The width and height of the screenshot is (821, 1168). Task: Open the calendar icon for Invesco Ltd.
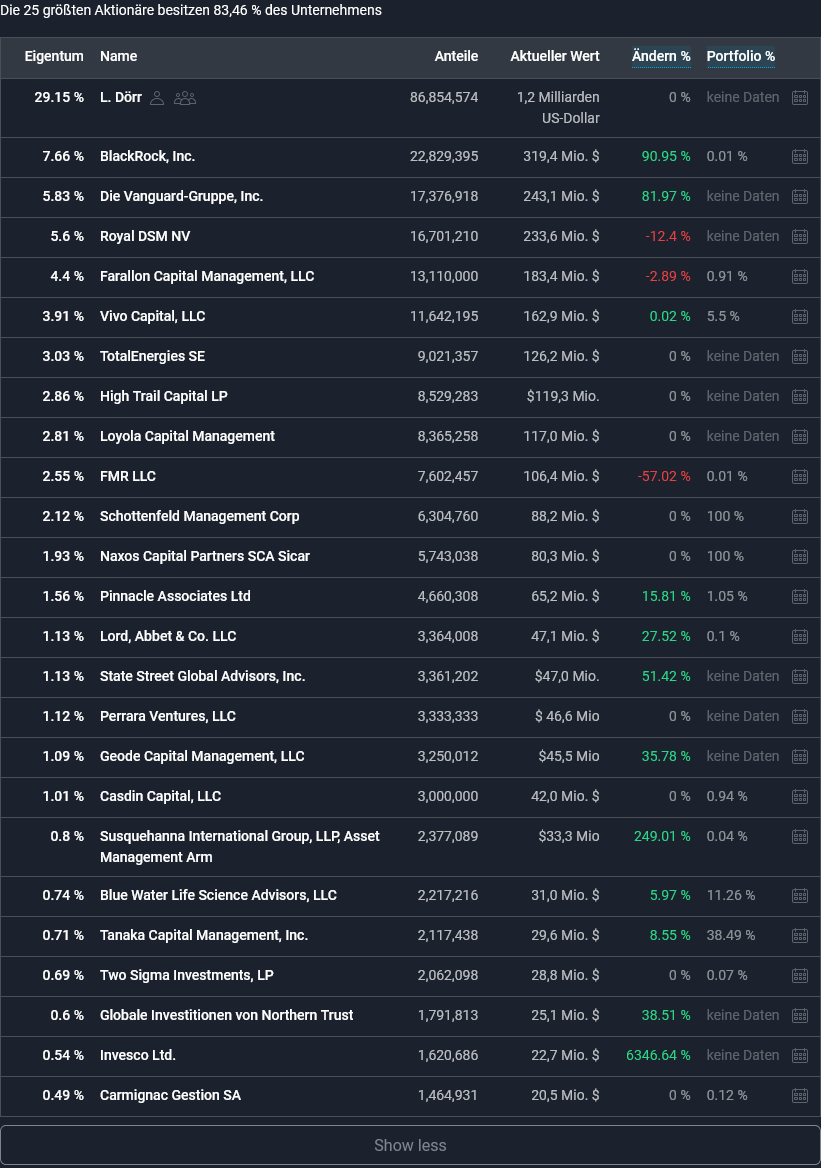[800, 1056]
